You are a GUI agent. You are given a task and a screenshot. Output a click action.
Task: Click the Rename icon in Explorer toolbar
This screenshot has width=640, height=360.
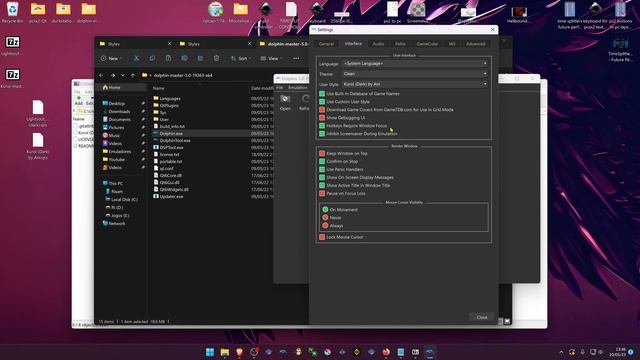pos(184,58)
